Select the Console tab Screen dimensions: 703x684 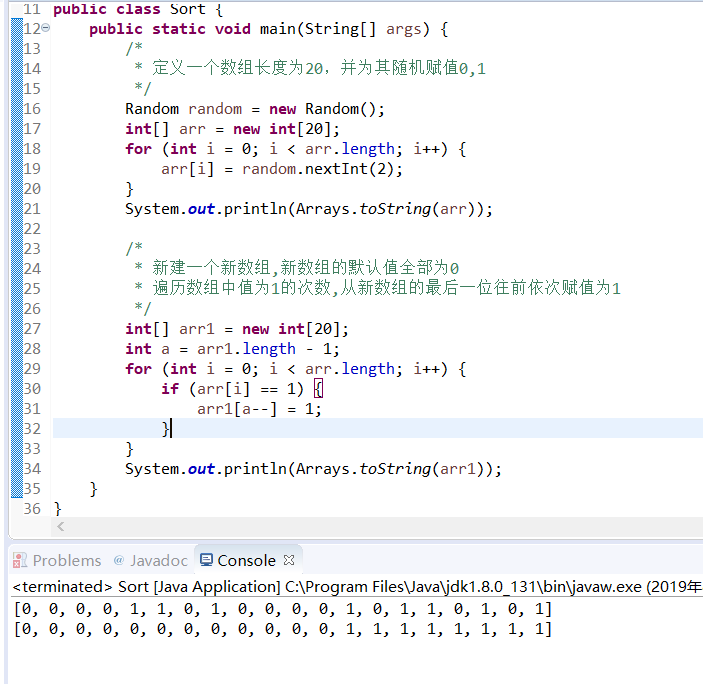pyautogui.click(x=246, y=560)
